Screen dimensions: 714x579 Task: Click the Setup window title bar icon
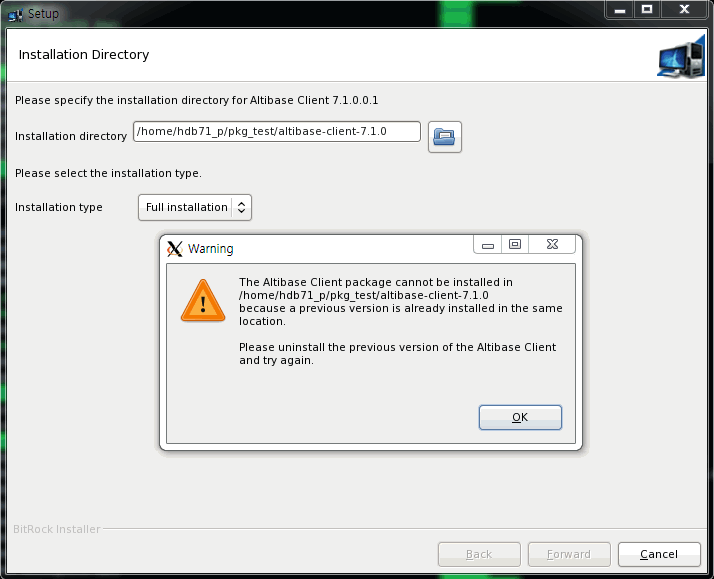click(x=15, y=13)
